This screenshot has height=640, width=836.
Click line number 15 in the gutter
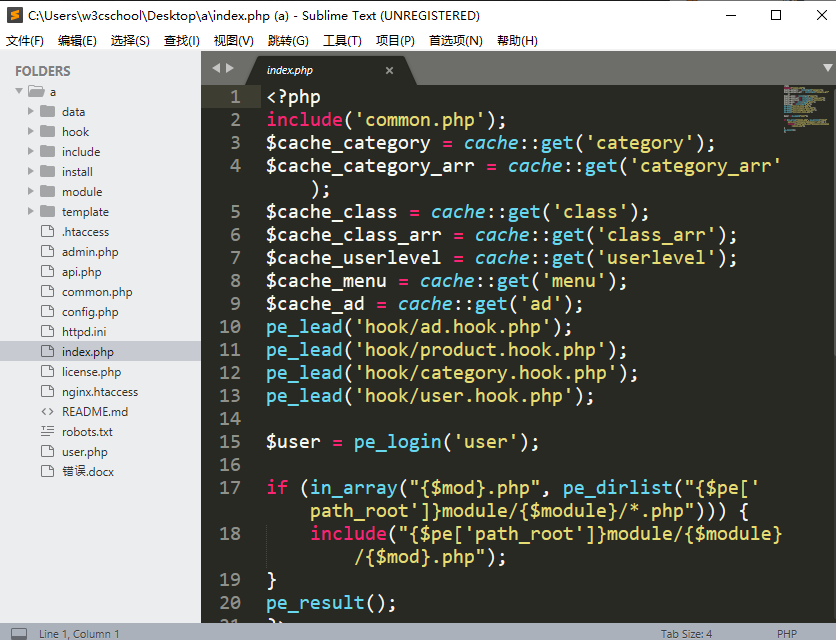tap(229, 441)
